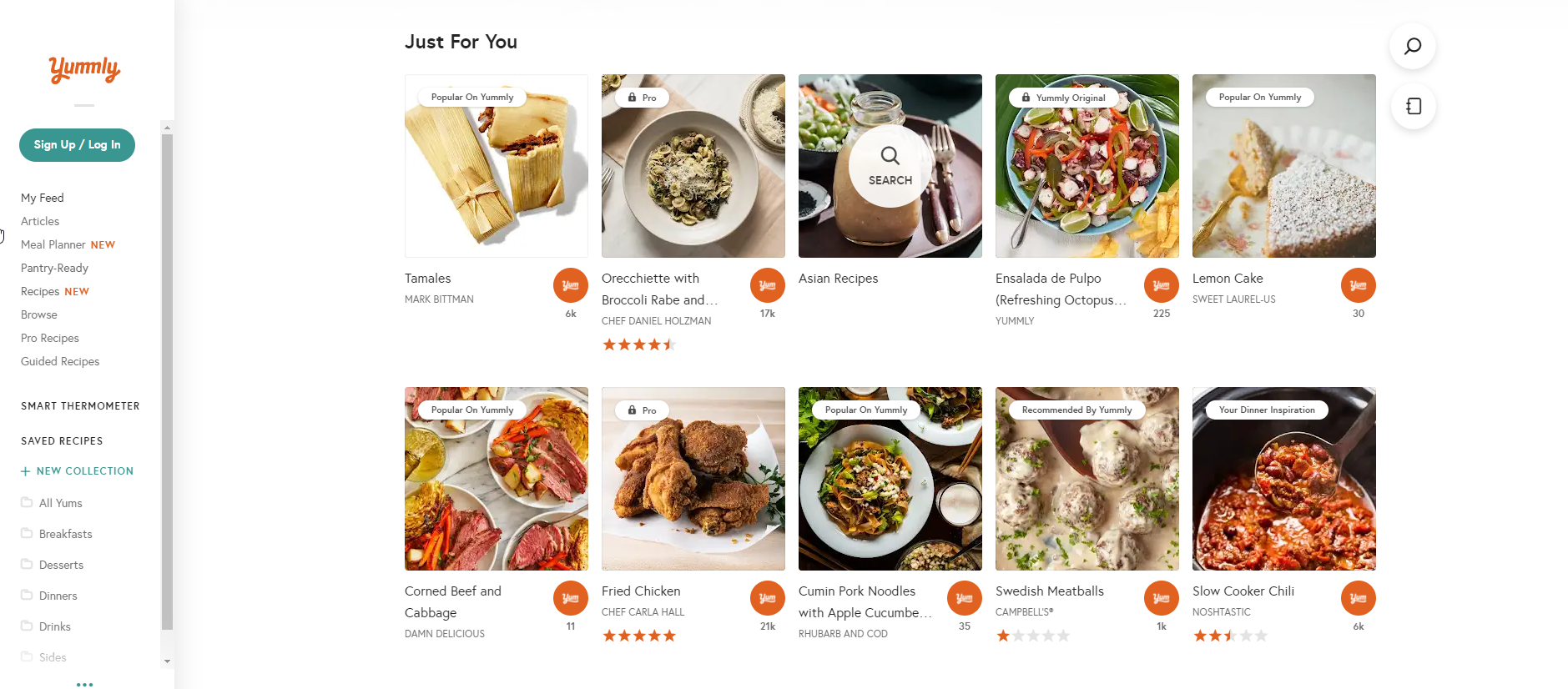Open the Smart Thermometer link
1568x689 pixels.
[x=80, y=406]
